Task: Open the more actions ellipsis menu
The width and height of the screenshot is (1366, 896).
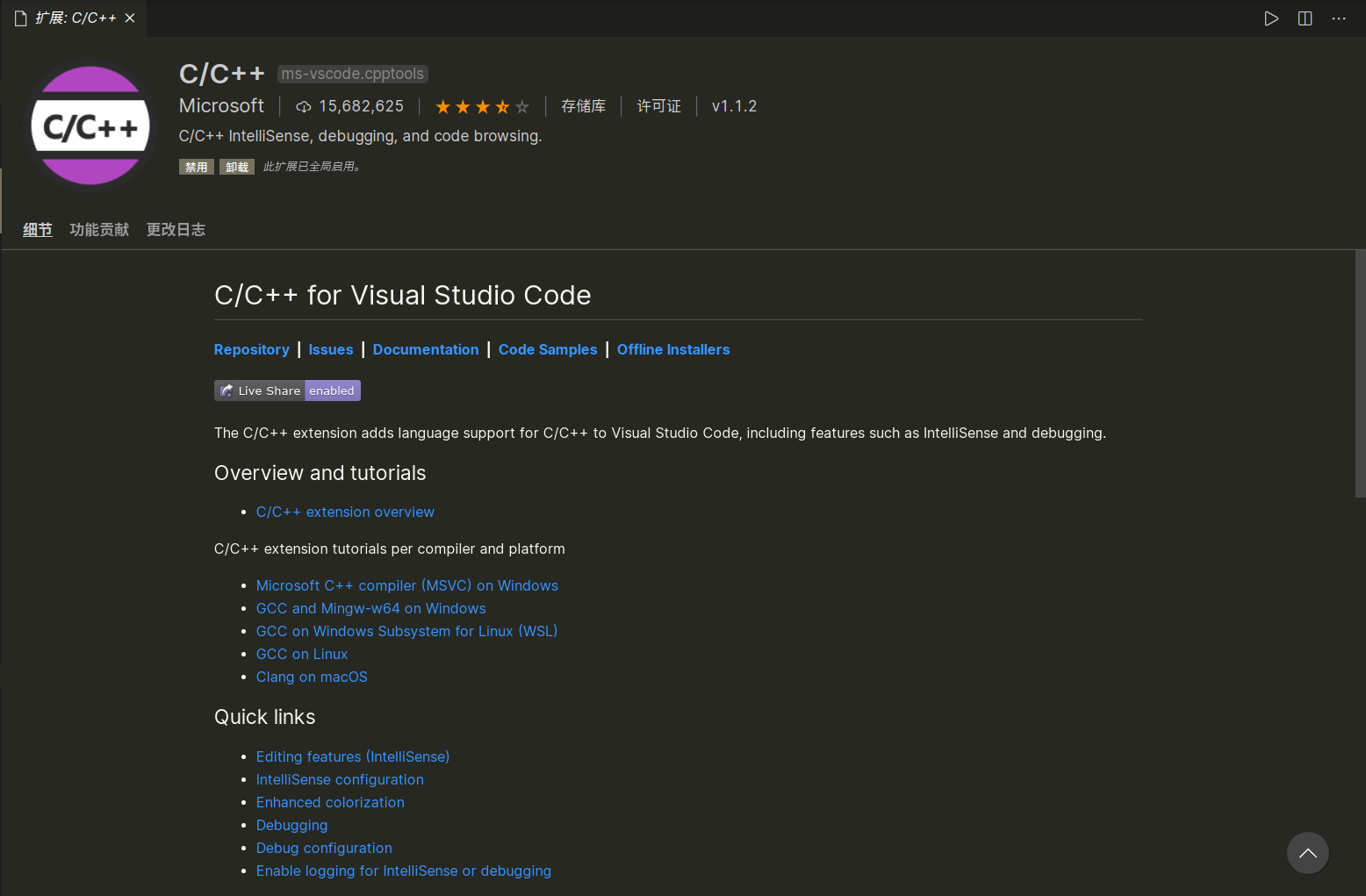Action: (1338, 18)
